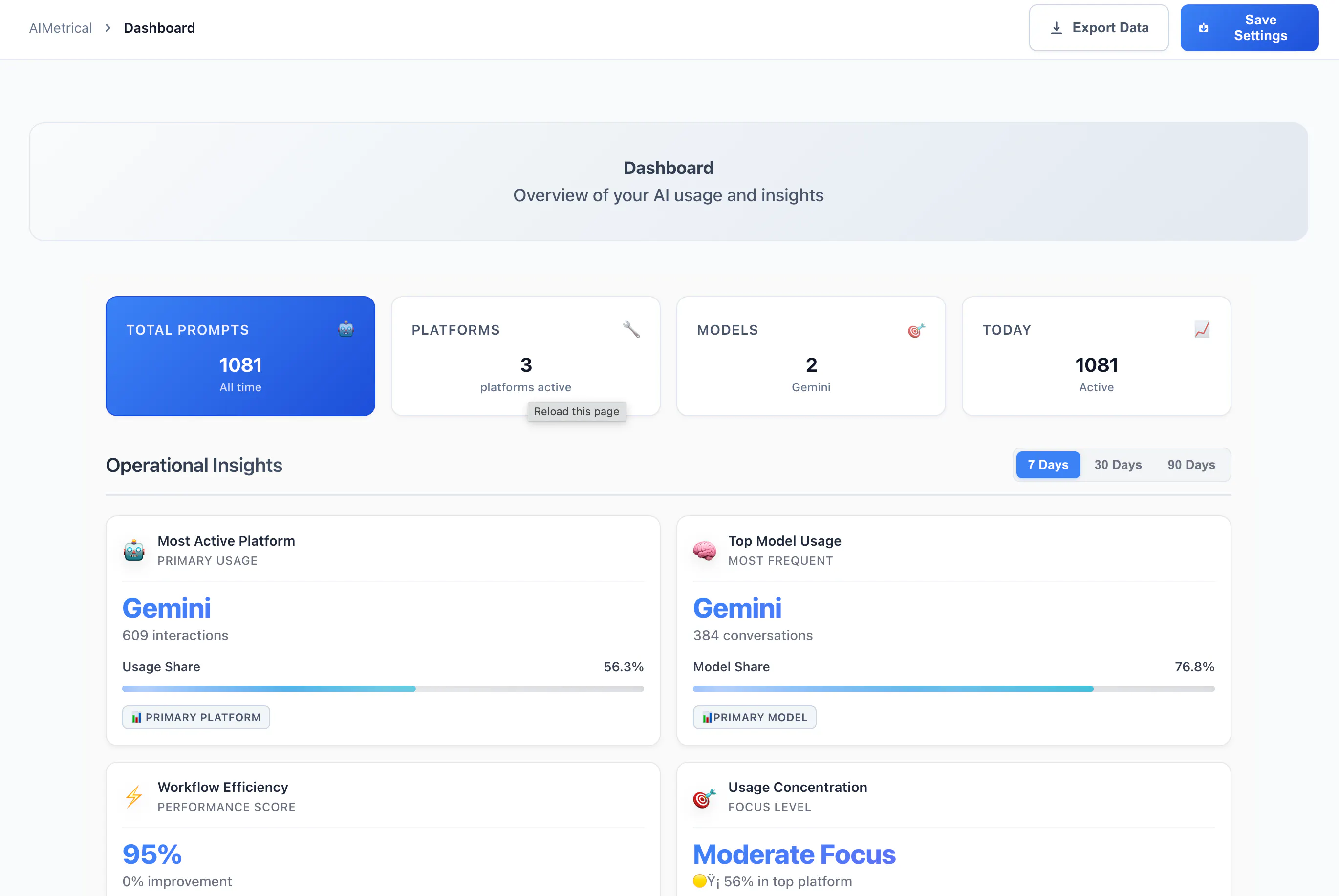Click breadcrumb chevron after AIMetrical
The width and height of the screenshot is (1339, 896).
[x=108, y=28]
